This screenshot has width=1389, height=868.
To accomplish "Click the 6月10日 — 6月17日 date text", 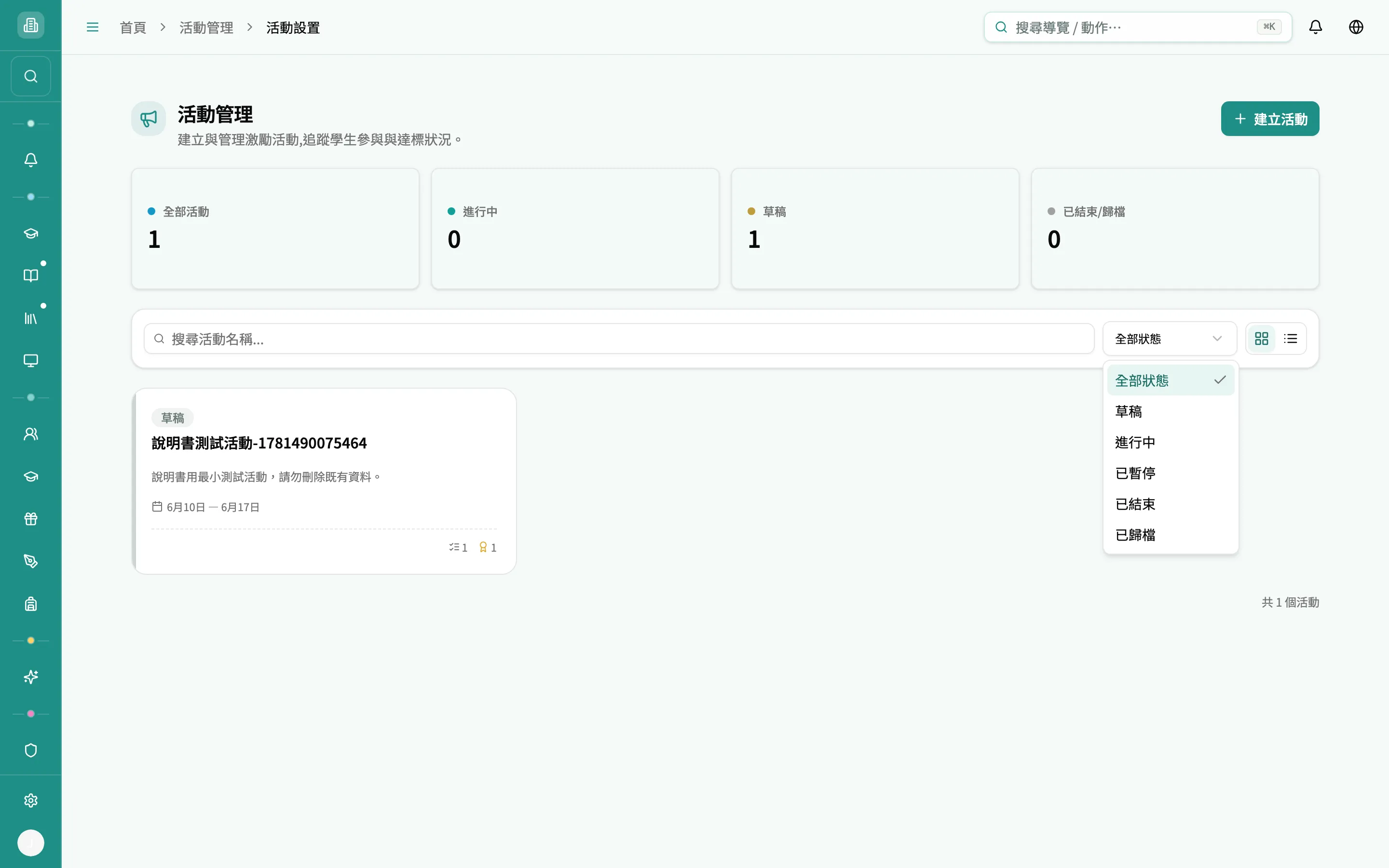I will (213, 507).
